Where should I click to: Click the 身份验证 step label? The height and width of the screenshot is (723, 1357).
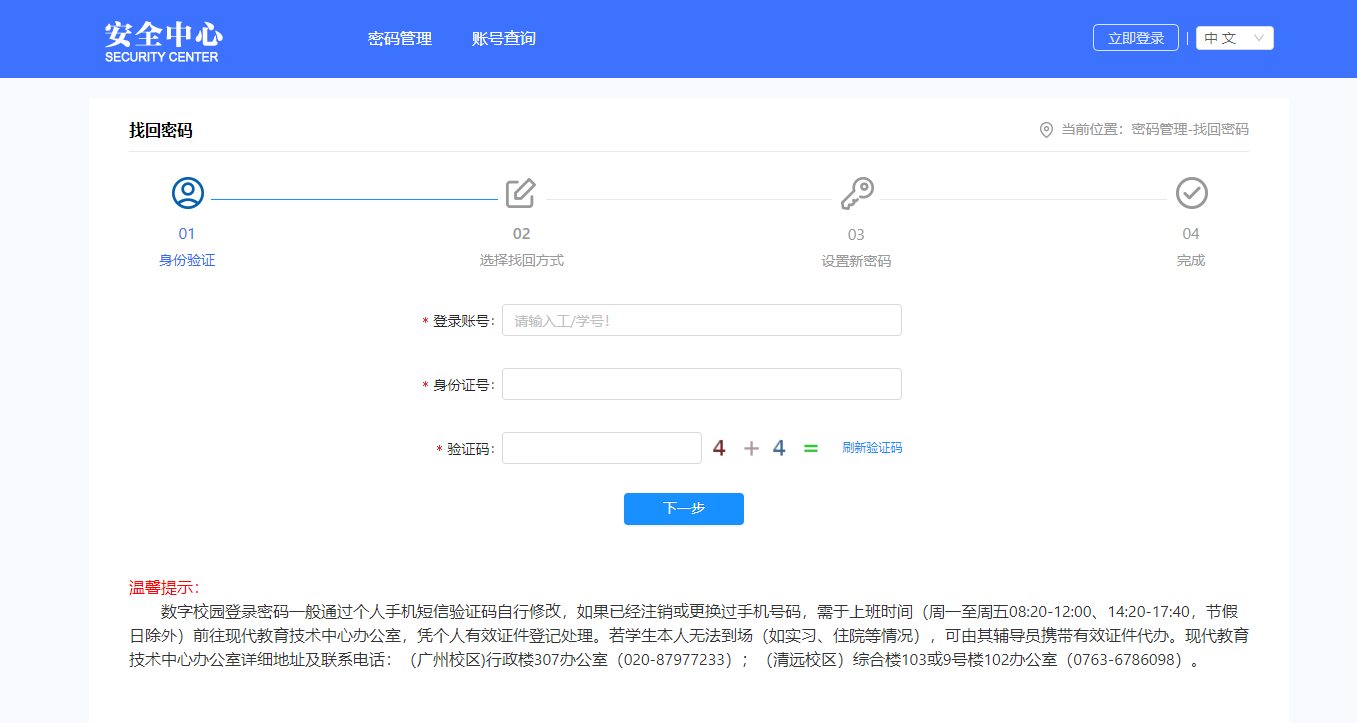187,260
